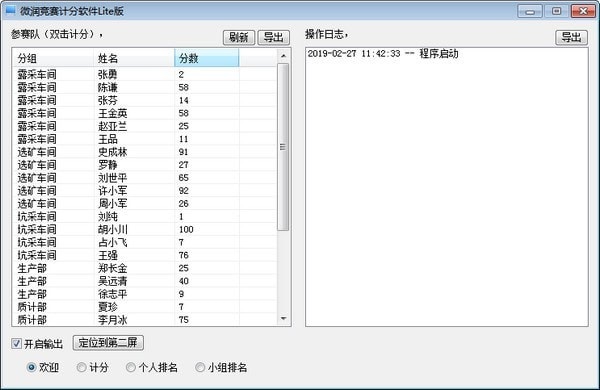Click the team list scrollbar thumb
The height and width of the screenshot is (390, 600).
click(283, 147)
